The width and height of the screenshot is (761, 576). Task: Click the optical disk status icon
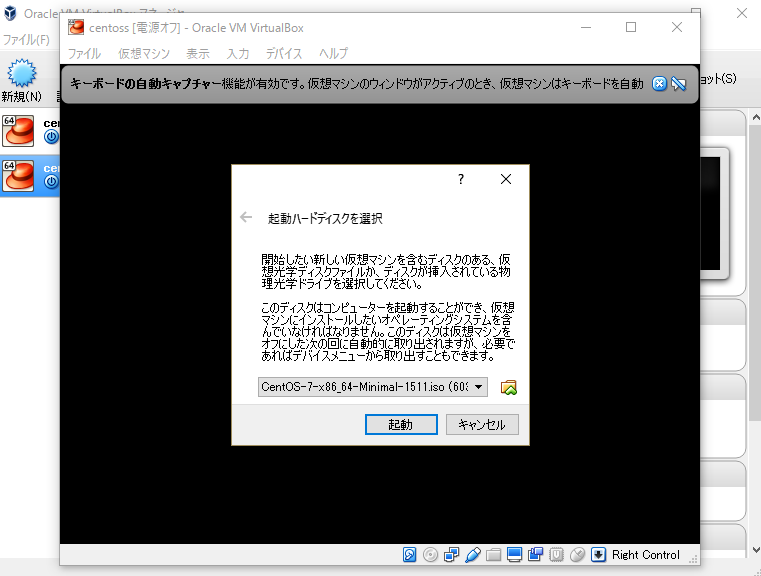point(430,554)
